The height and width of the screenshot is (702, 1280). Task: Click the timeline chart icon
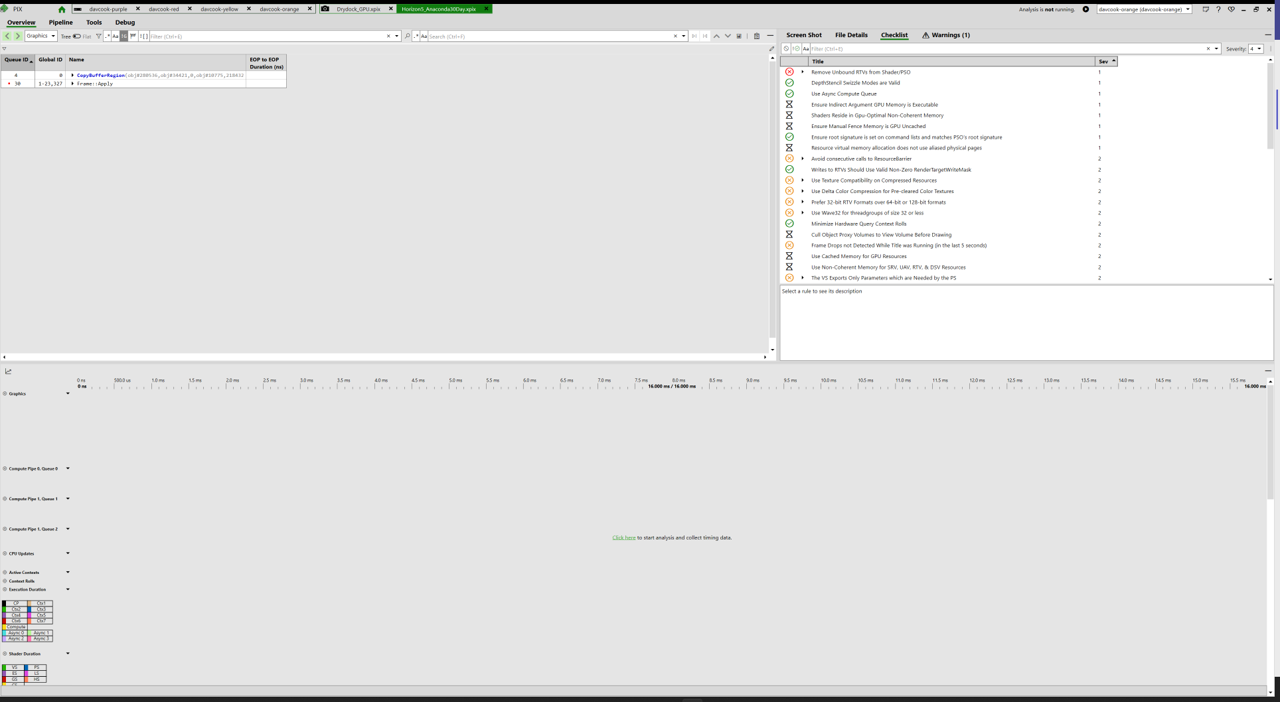[8, 371]
